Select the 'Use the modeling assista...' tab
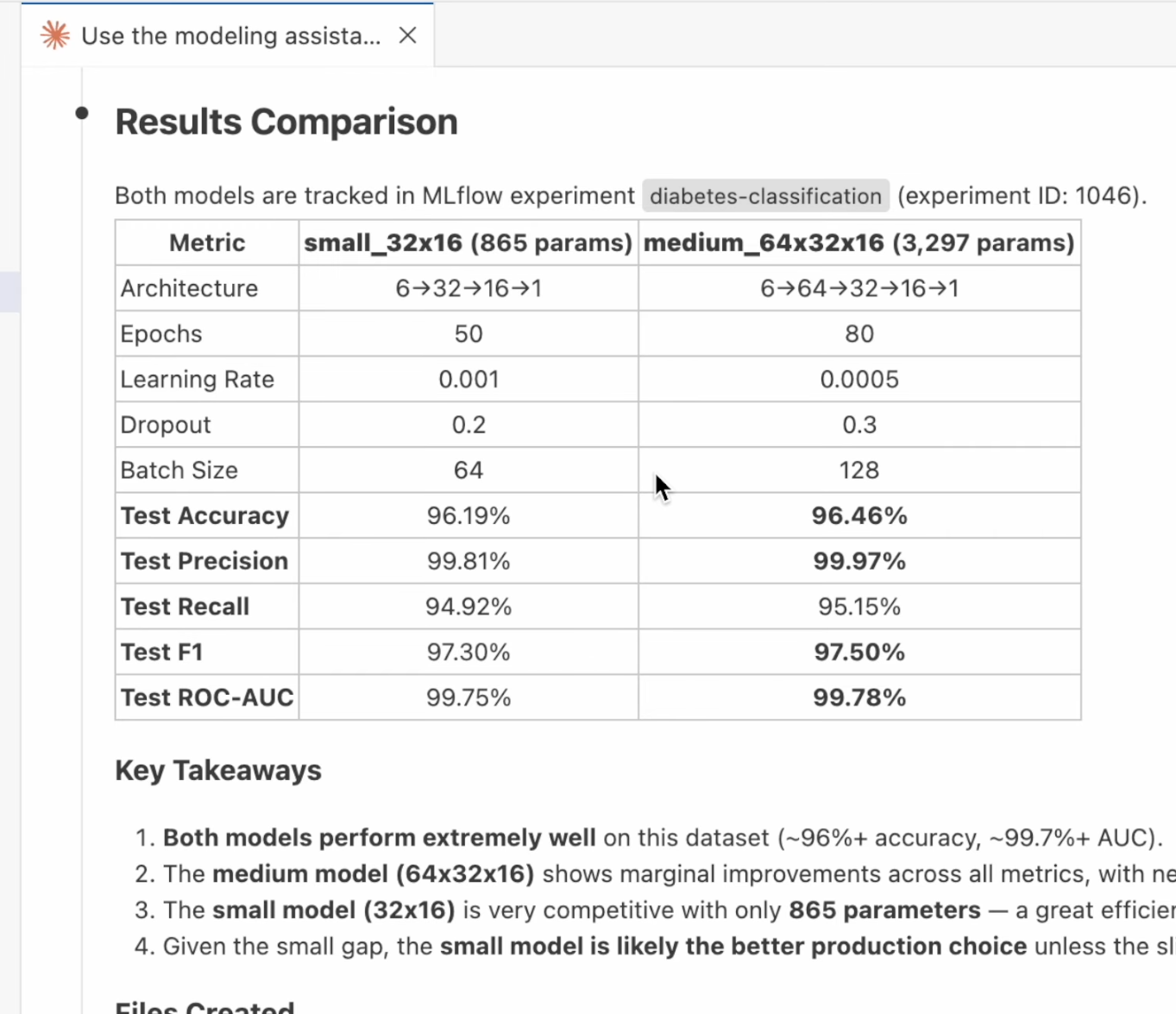1176x1014 pixels. click(x=230, y=35)
